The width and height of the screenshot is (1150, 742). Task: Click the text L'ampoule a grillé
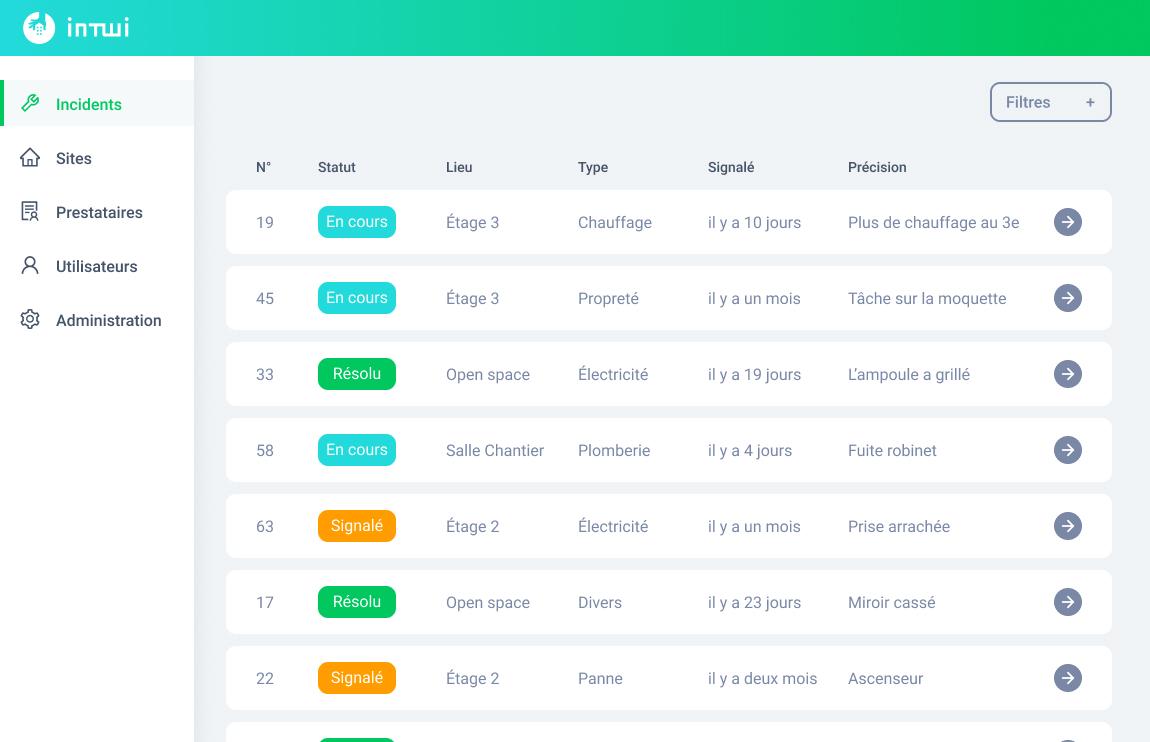tap(909, 374)
